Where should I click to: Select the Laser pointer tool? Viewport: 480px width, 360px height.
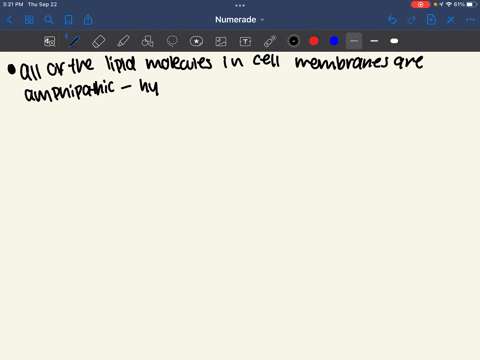click(x=270, y=41)
